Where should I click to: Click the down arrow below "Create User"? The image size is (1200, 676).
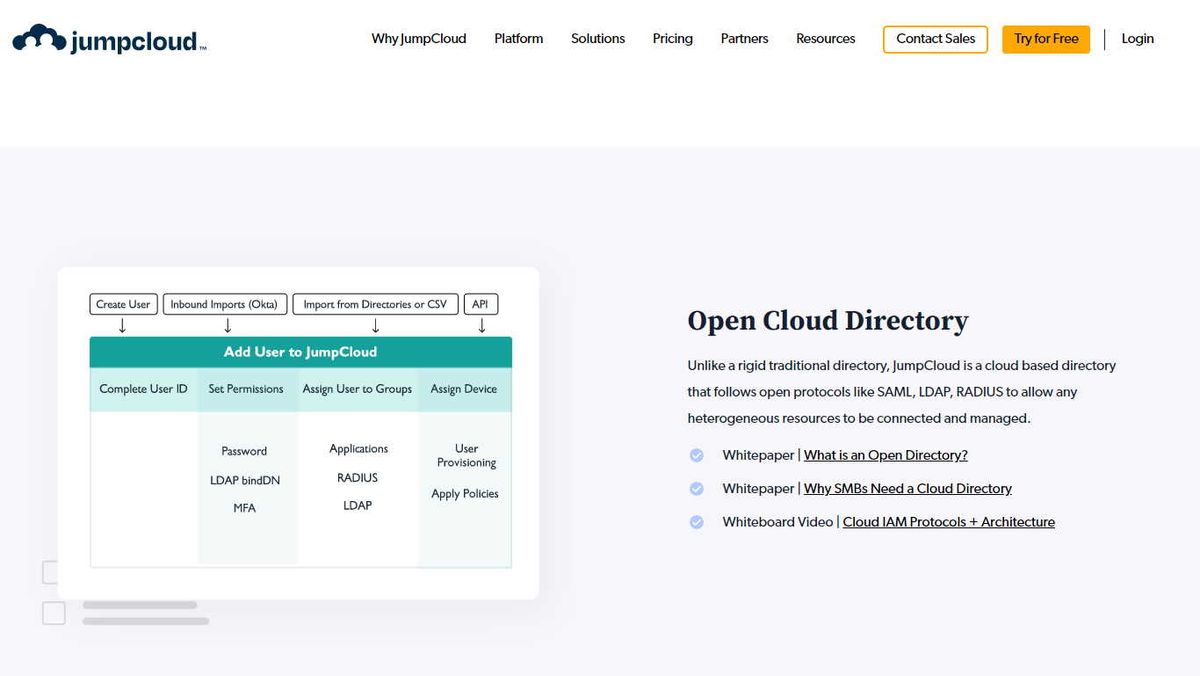(x=123, y=325)
